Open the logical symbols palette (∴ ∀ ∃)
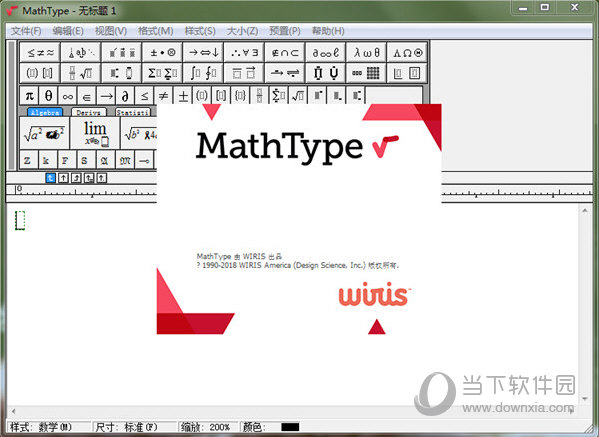 (x=244, y=52)
